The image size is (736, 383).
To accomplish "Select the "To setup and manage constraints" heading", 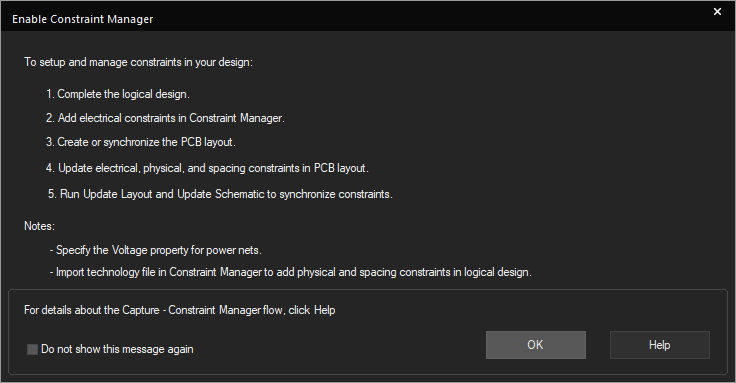I will 138,62.
